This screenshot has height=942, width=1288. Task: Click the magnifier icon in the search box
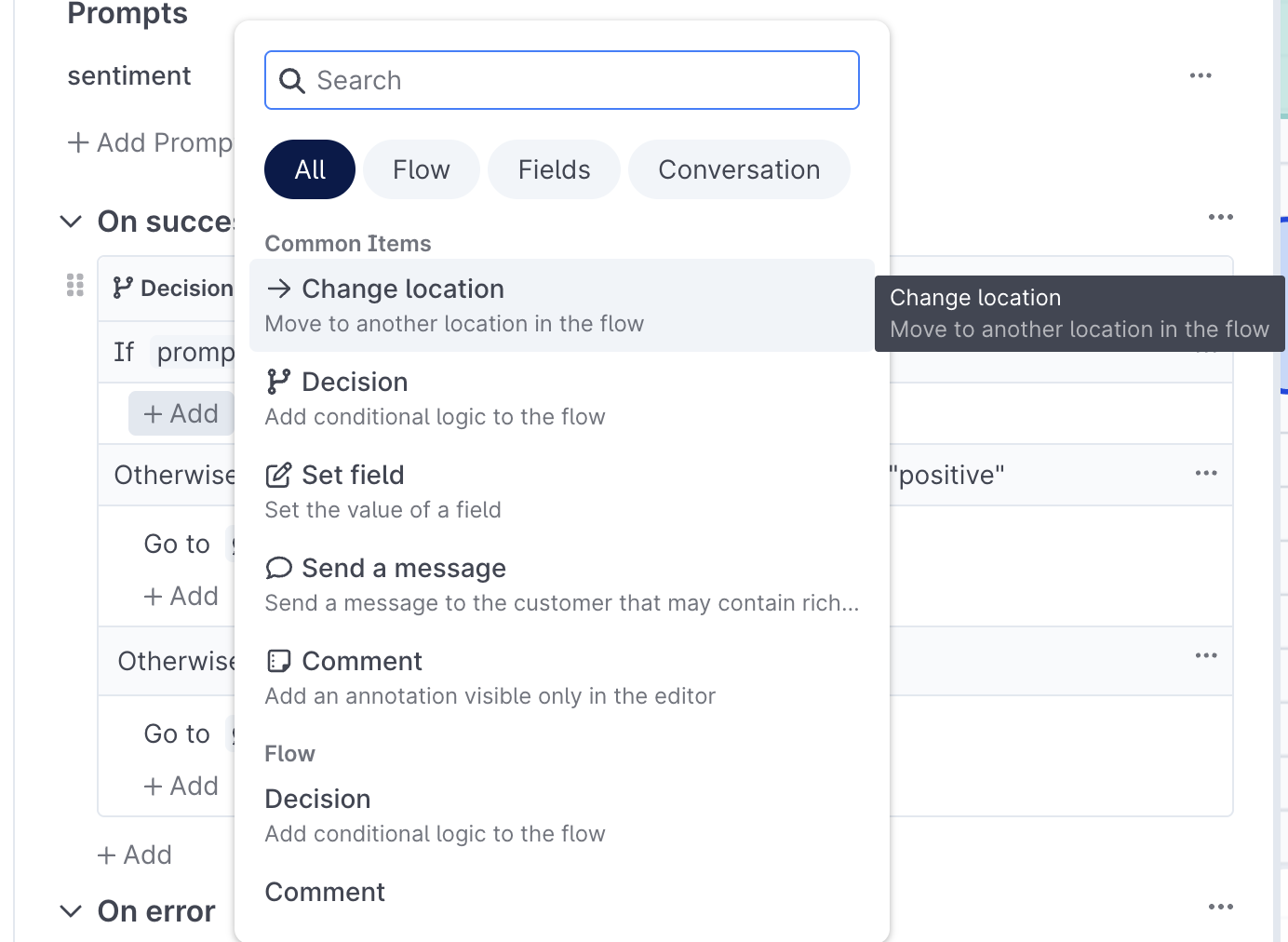coord(291,81)
